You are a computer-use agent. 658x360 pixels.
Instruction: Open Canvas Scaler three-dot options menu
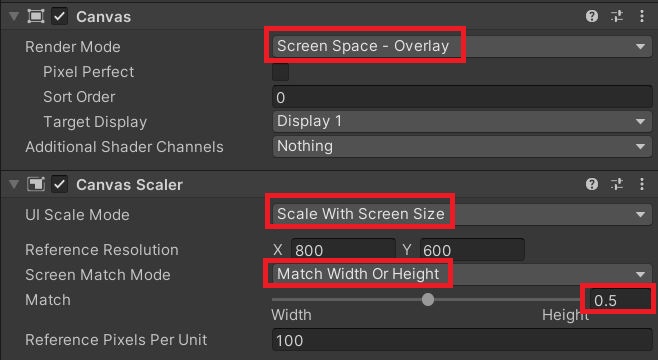click(642, 184)
